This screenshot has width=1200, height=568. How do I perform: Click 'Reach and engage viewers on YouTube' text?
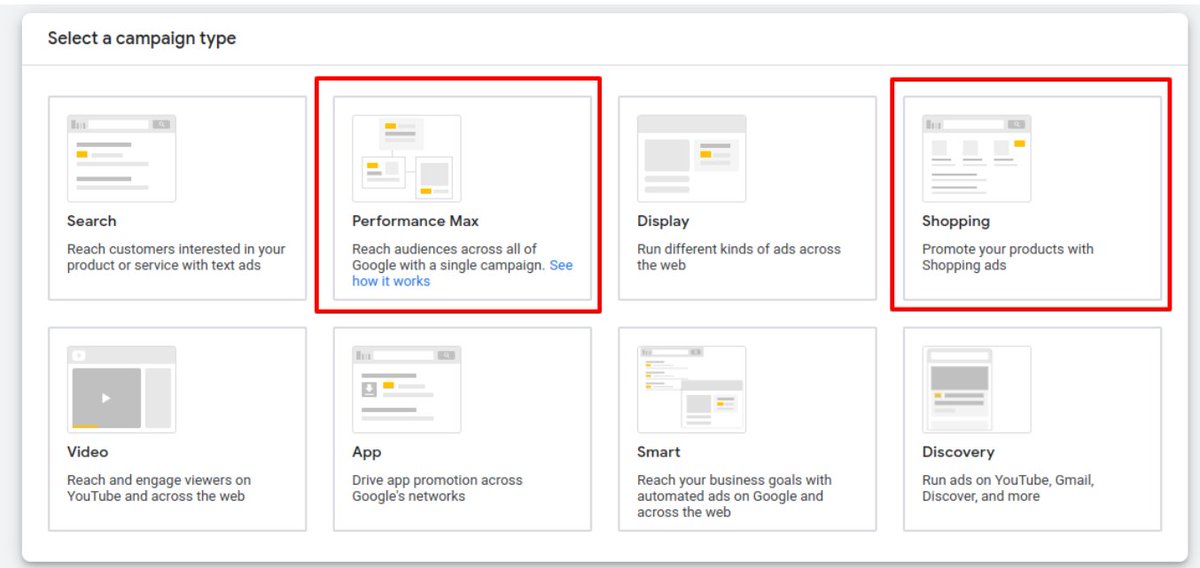[159, 488]
